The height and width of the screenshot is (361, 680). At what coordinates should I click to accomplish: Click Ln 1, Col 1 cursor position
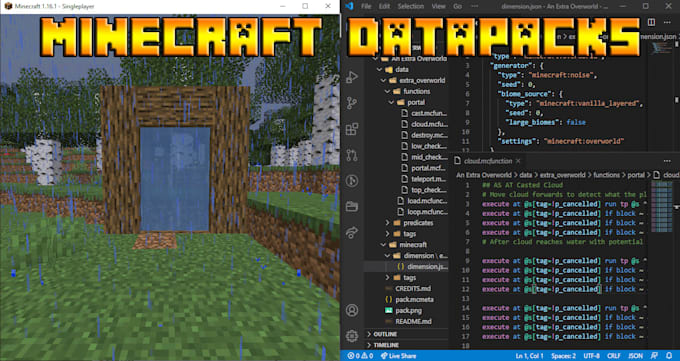529,356
